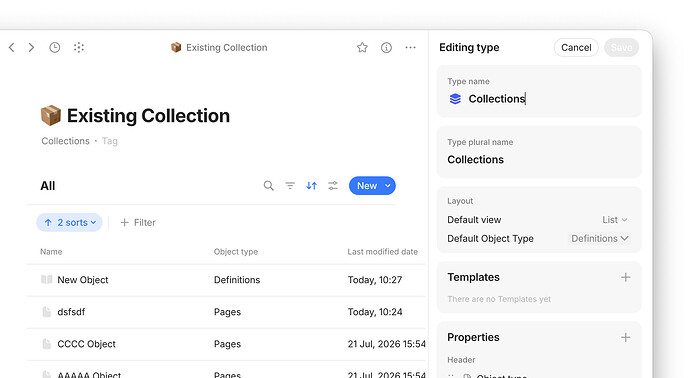This screenshot has width=690, height=378.
Task: Open the graph view dots icon
Action: coord(79,48)
